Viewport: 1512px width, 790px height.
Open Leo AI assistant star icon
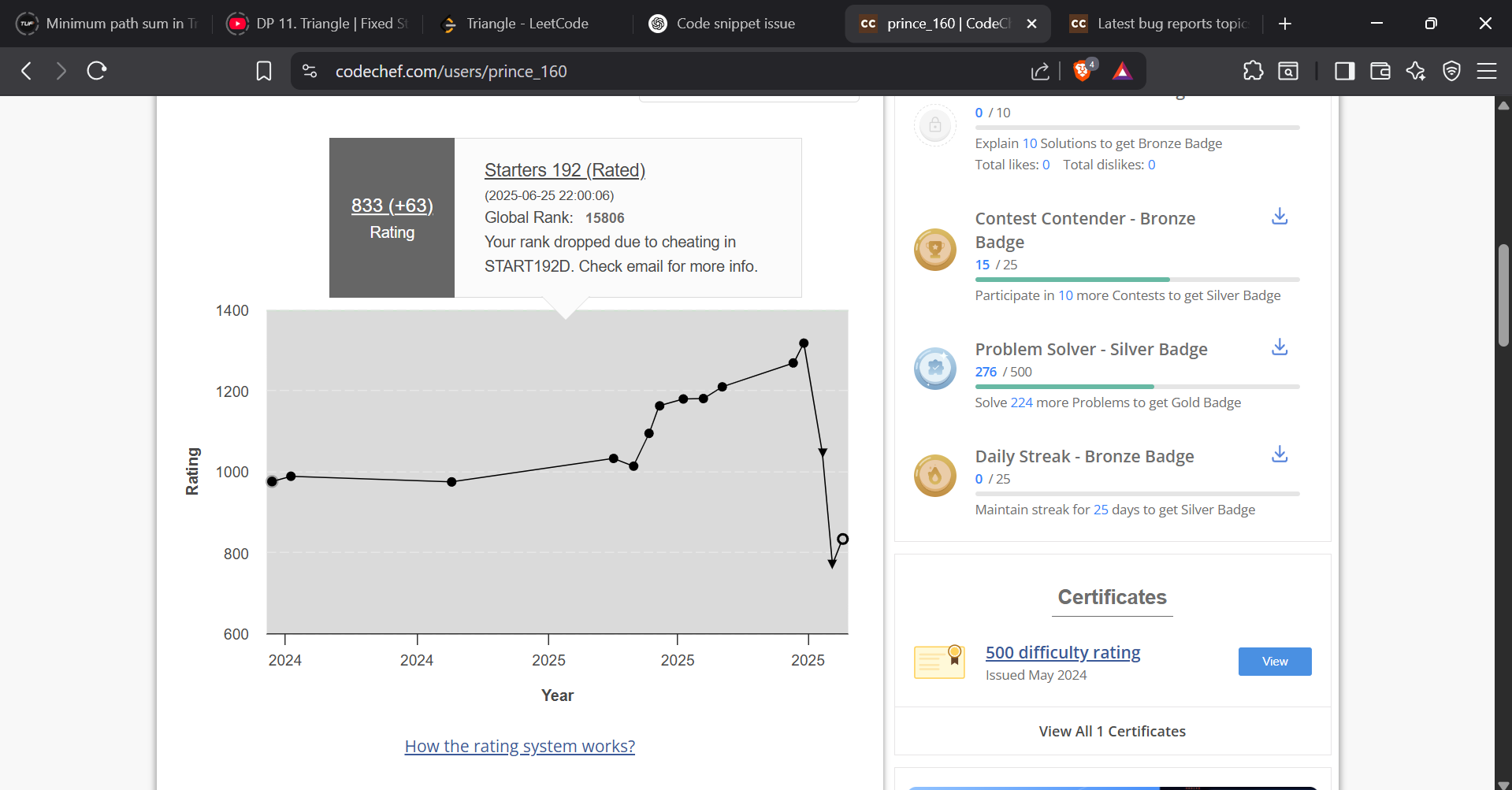[x=1416, y=72]
